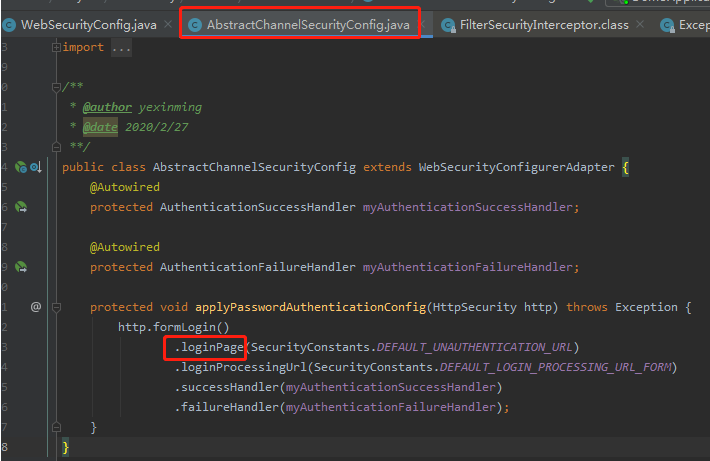Click the folded import ellipsis
The image size is (710, 461).
tap(122, 48)
